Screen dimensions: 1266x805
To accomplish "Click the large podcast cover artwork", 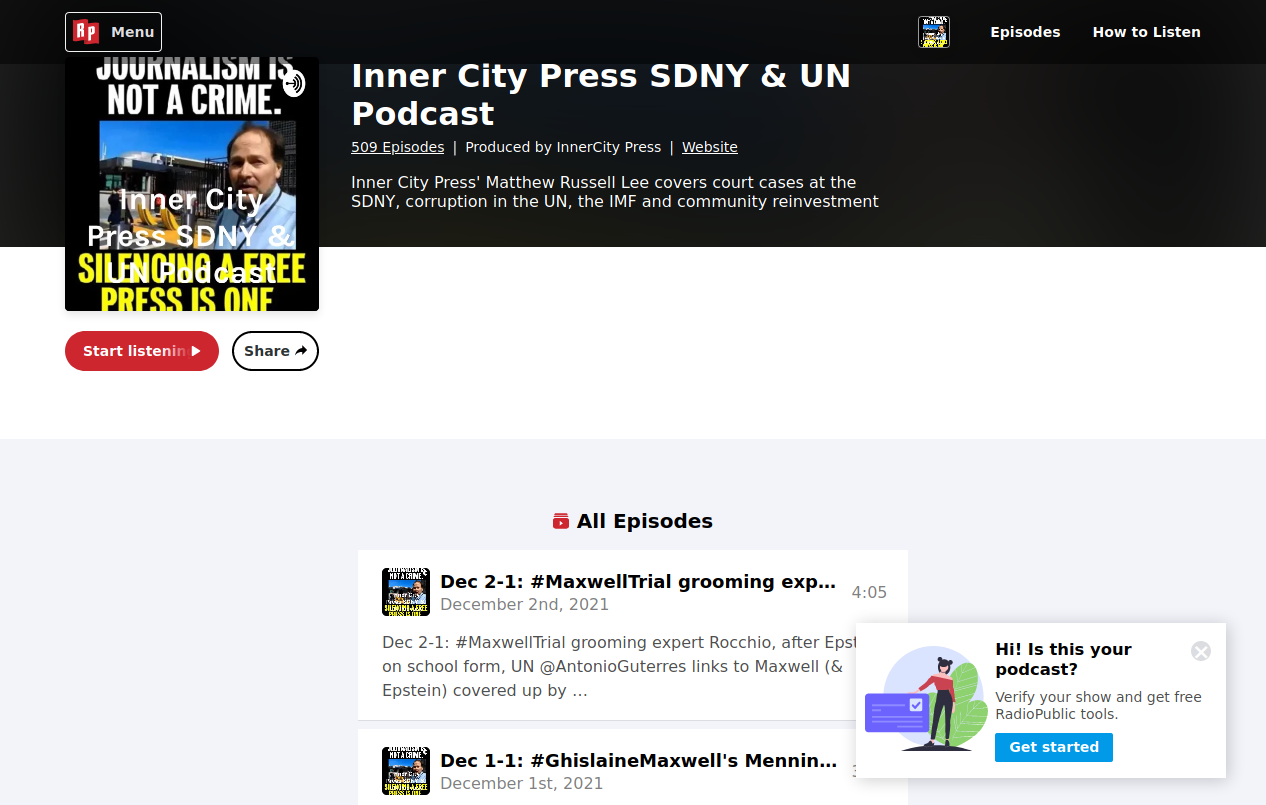I will click(192, 184).
